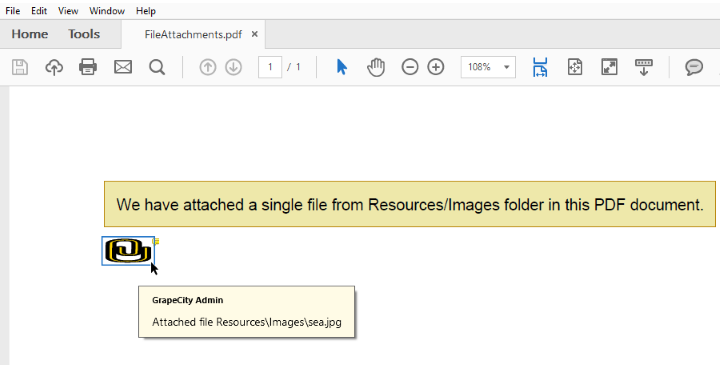The image size is (720, 365).
Task: Open the View menu
Action: pyautogui.click(x=68, y=11)
